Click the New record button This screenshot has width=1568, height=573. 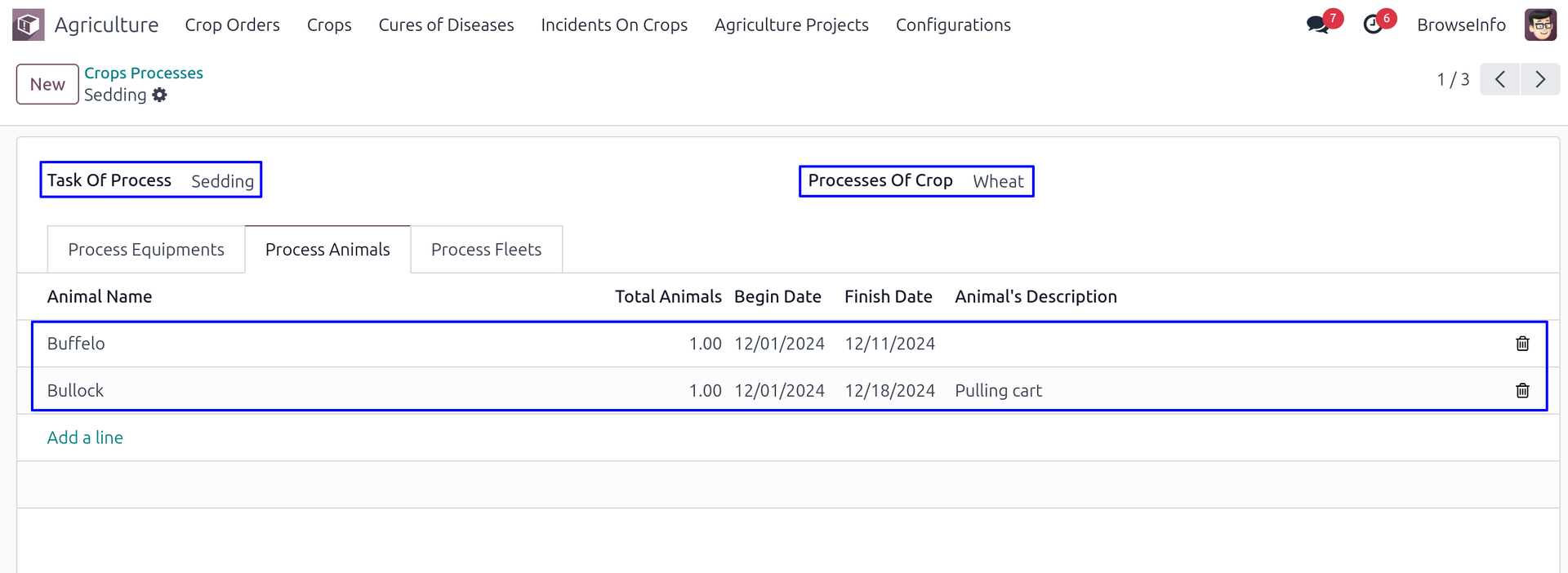tap(47, 84)
